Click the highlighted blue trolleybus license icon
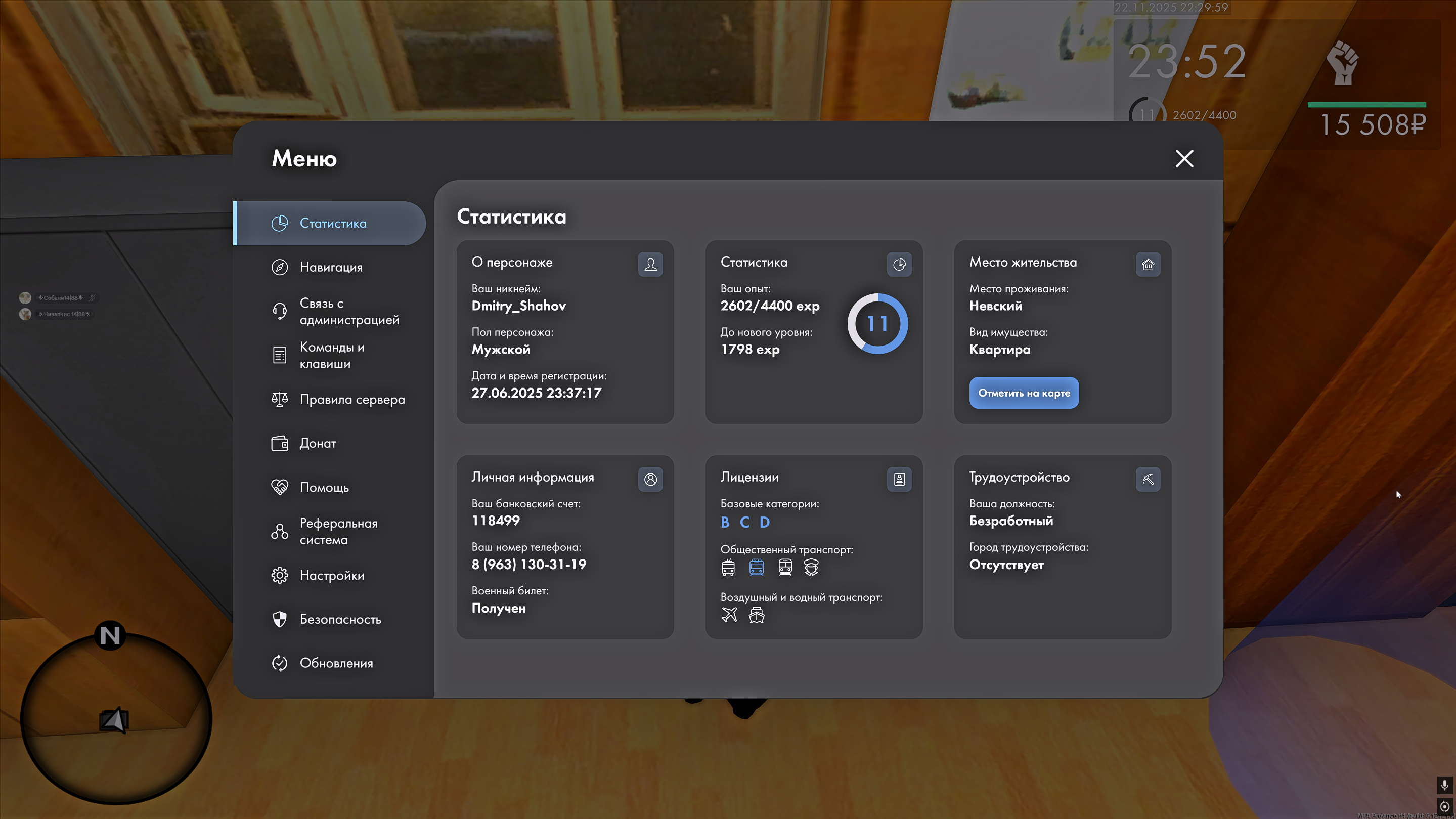1456x819 pixels. [756, 567]
